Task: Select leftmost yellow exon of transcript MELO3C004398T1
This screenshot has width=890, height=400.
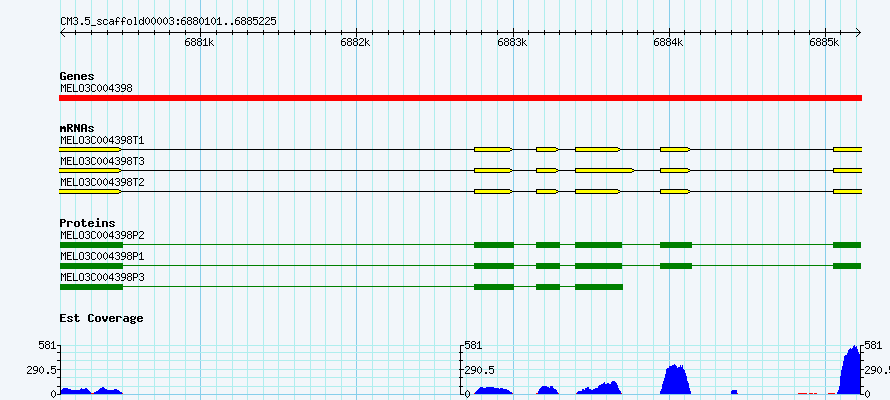Action: [x=90, y=149]
